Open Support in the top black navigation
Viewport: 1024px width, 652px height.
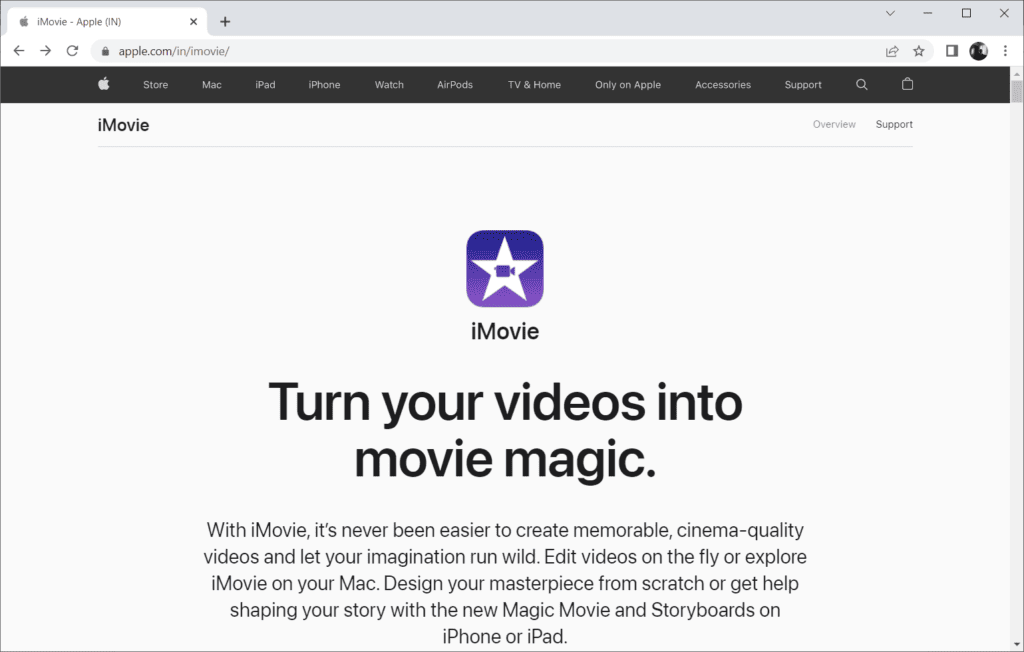coord(803,84)
